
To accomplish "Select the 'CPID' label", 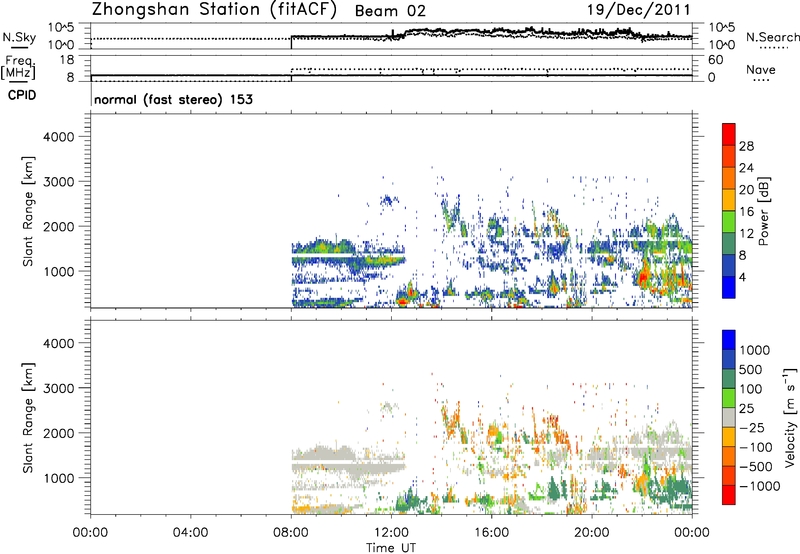I will [x=22, y=95].
